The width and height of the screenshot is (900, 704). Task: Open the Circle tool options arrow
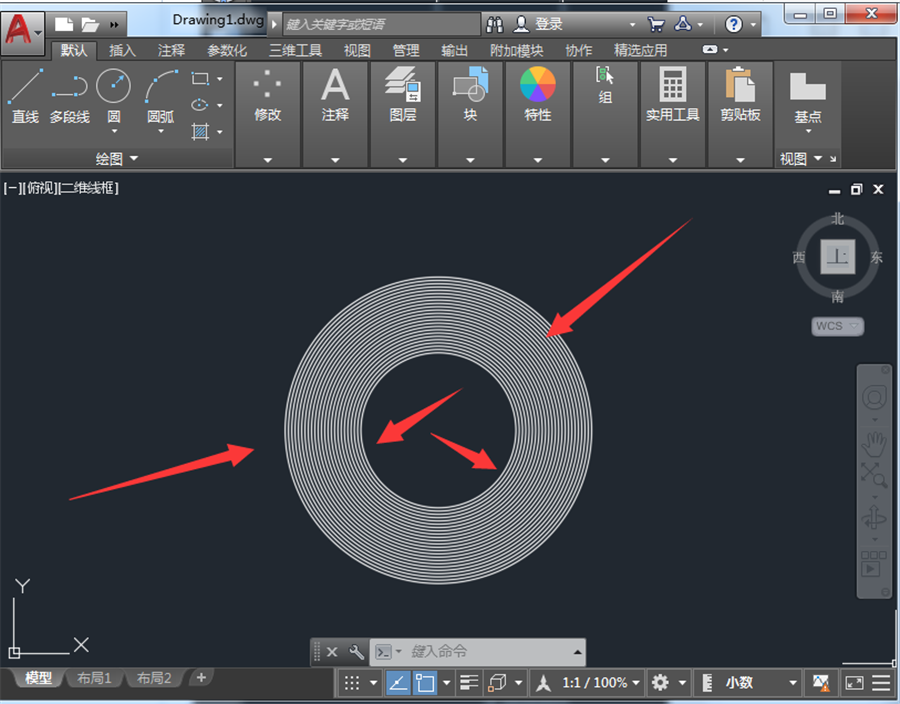click(114, 131)
